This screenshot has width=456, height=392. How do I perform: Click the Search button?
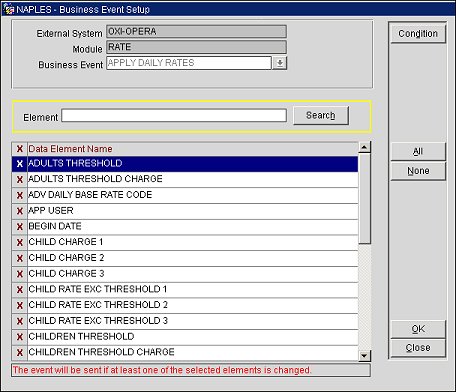click(321, 115)
